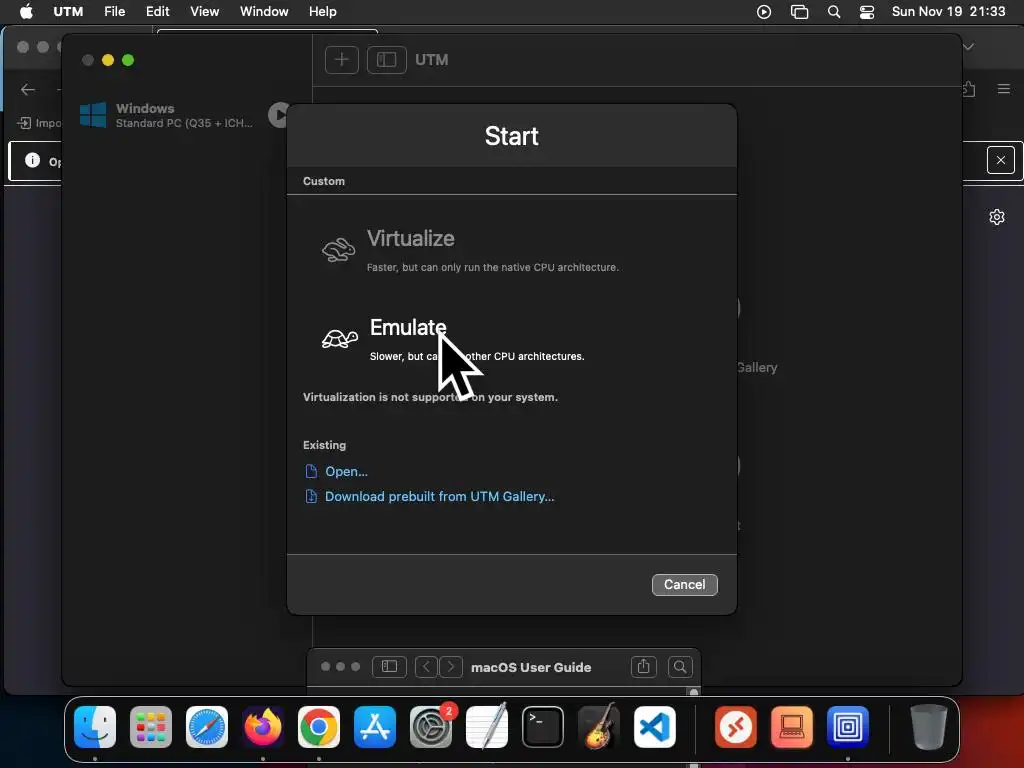Download prebuilt from UTM Gallery link
This screenshot has height=768, width=1024.
coord(430,497)
